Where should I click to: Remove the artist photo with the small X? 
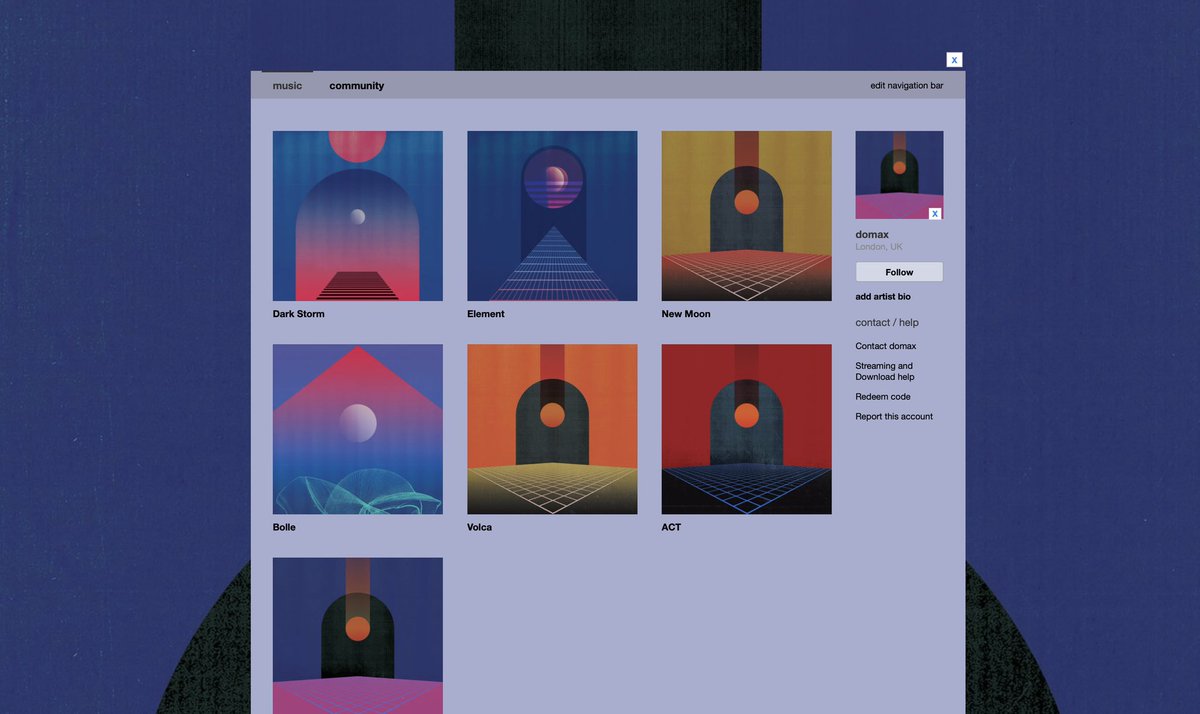935,213
